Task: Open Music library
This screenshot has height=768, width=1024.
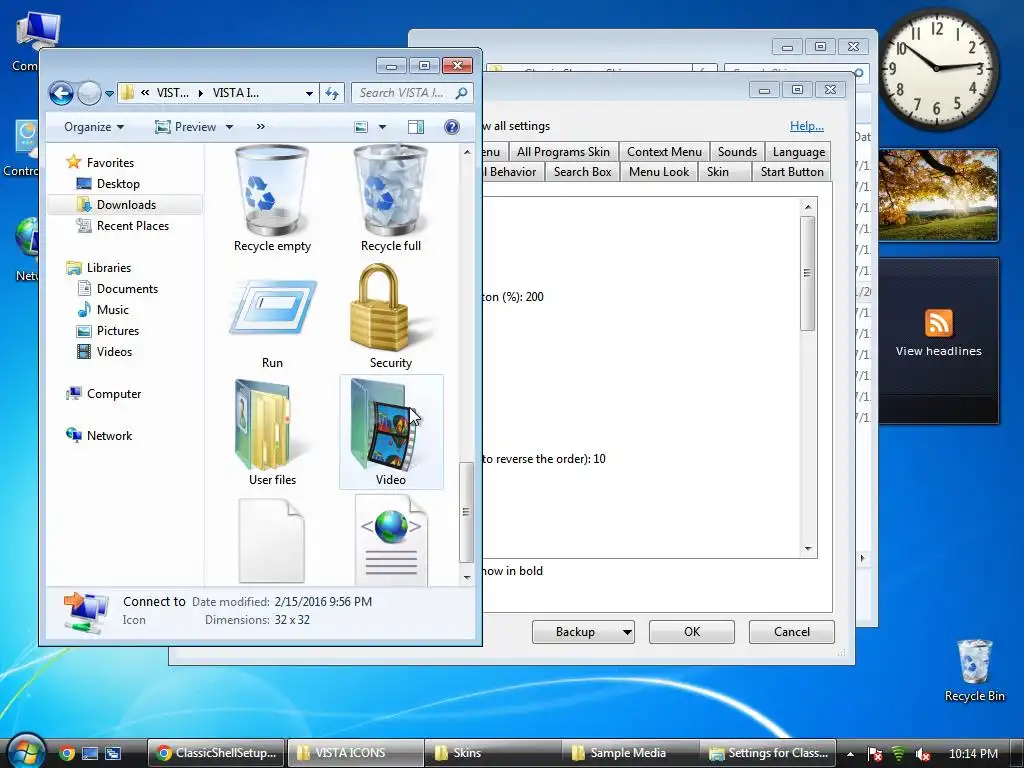Action: click(103, 310)
